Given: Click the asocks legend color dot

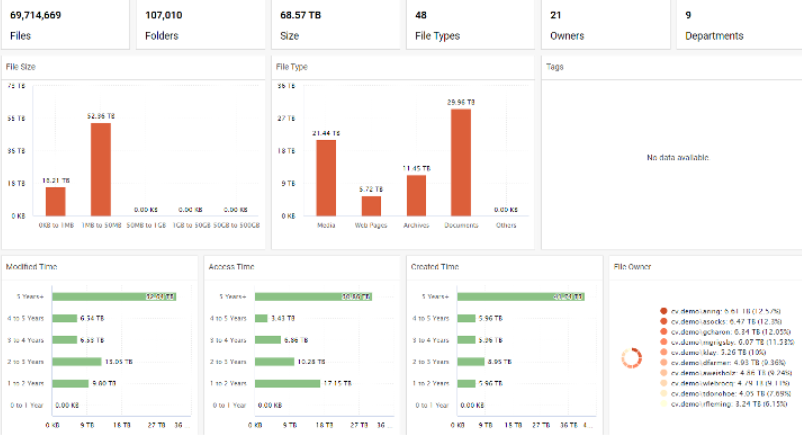Looking at the screenshot, I should [x=663, y=321].
